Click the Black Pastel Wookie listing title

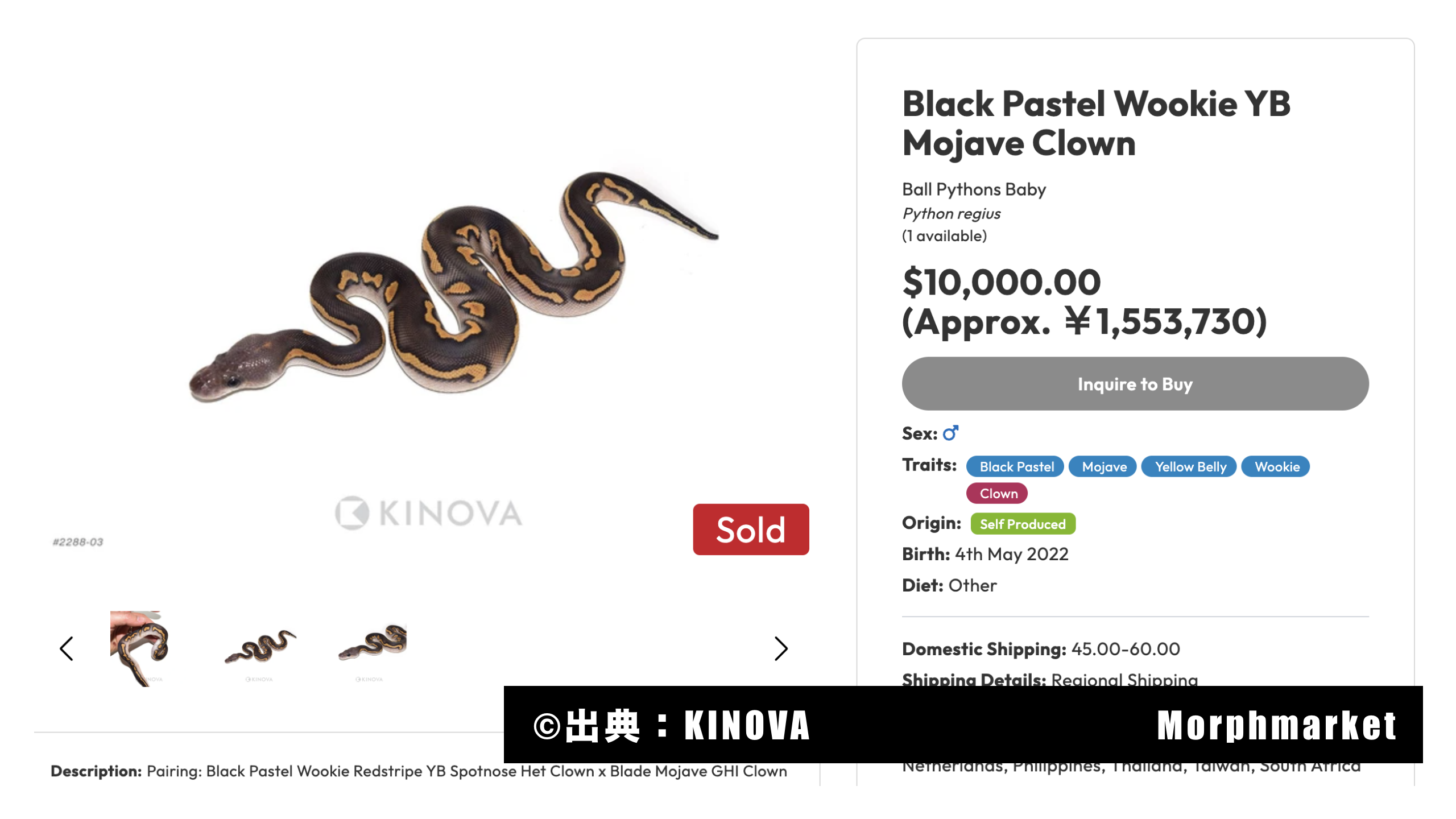click(1095, 123)
